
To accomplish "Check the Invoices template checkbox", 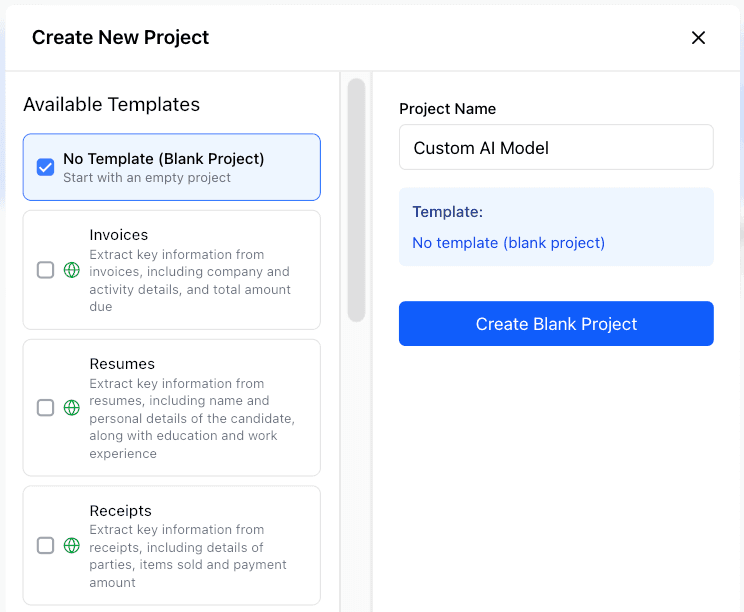I will 45,270.
